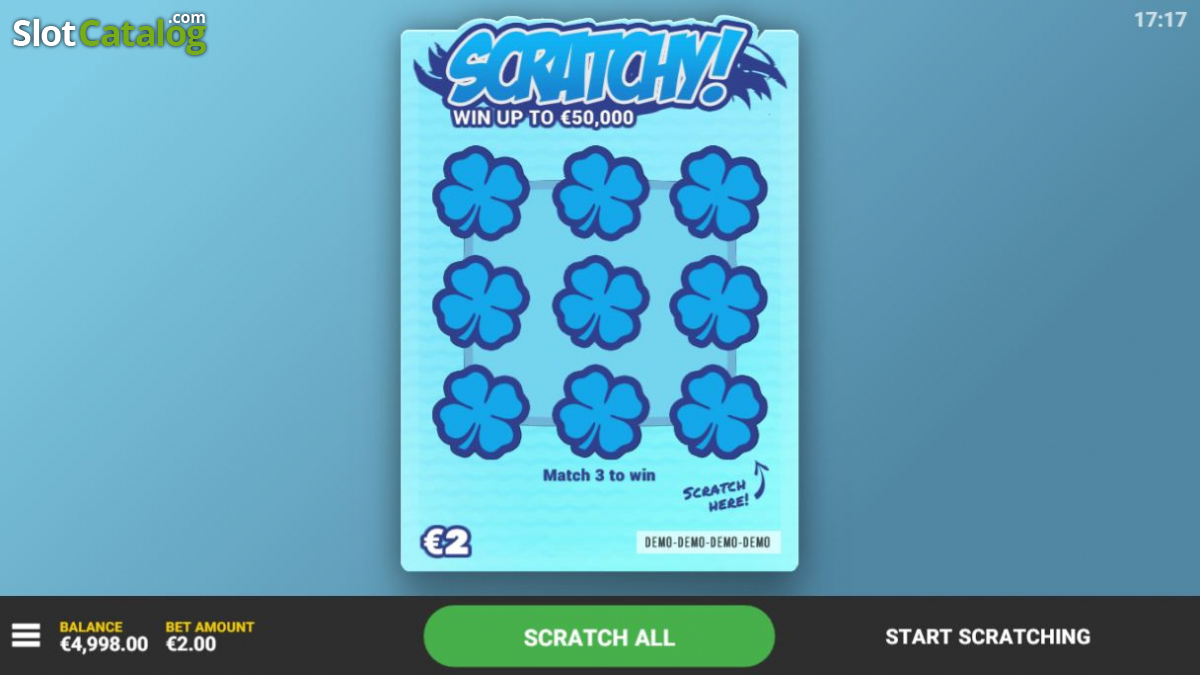The image size is (1200, 675).
Task: Scratch the middle-left clover
Action: pyautogui.click(x=481, y=302)
